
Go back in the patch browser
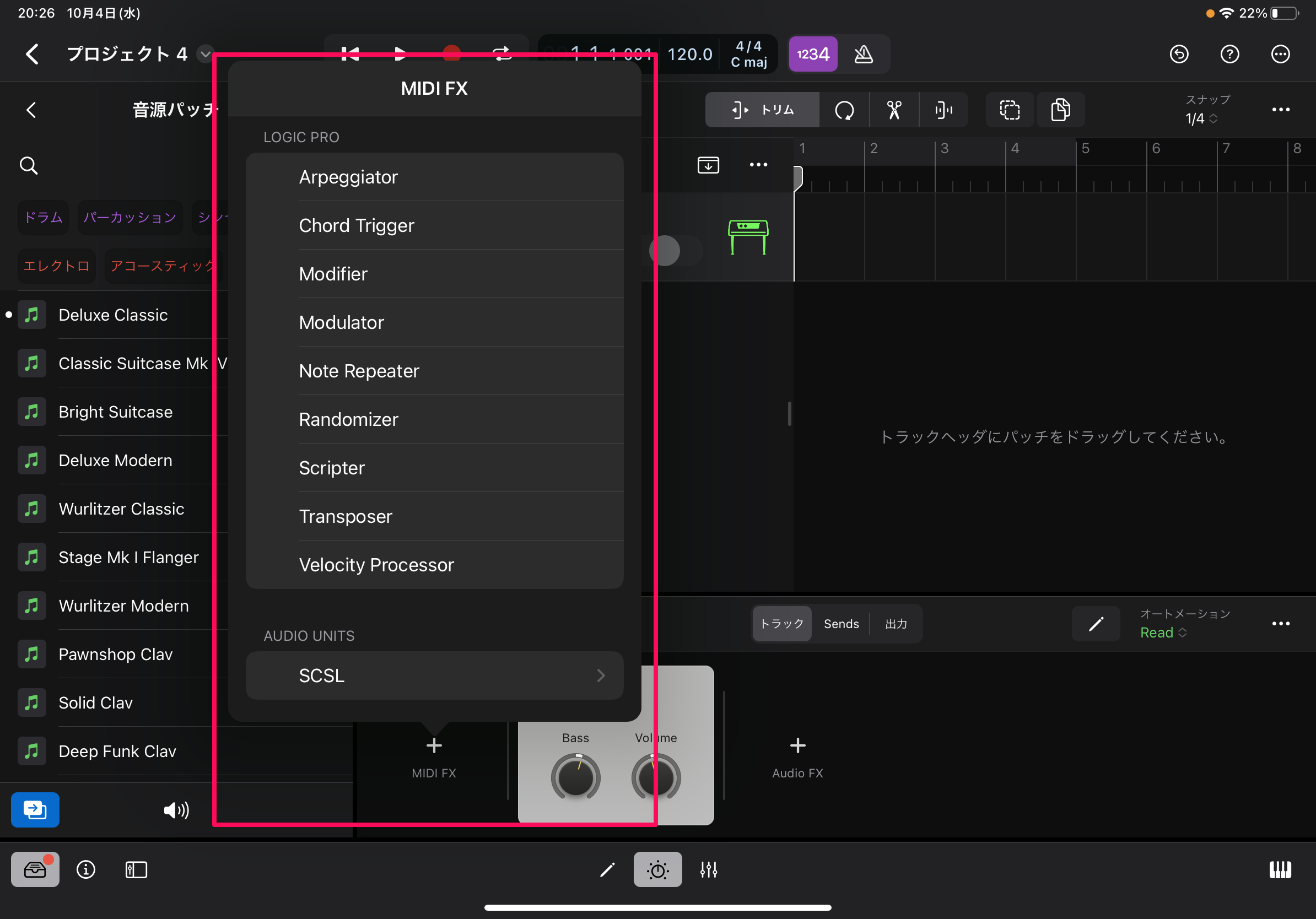click(31, 110)
